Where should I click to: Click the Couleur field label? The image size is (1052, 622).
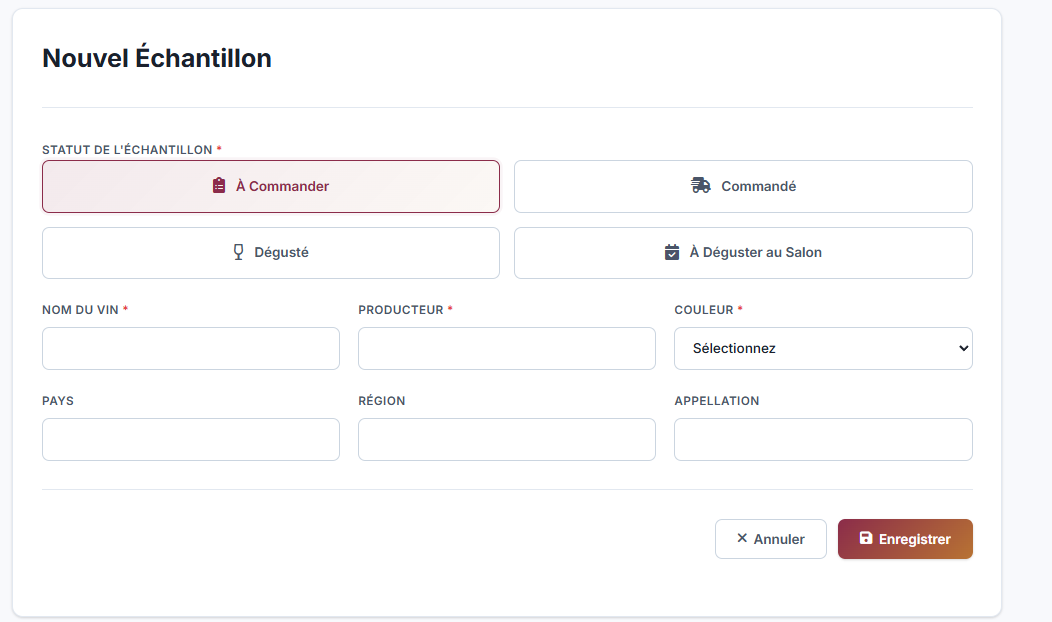point(704,310)
